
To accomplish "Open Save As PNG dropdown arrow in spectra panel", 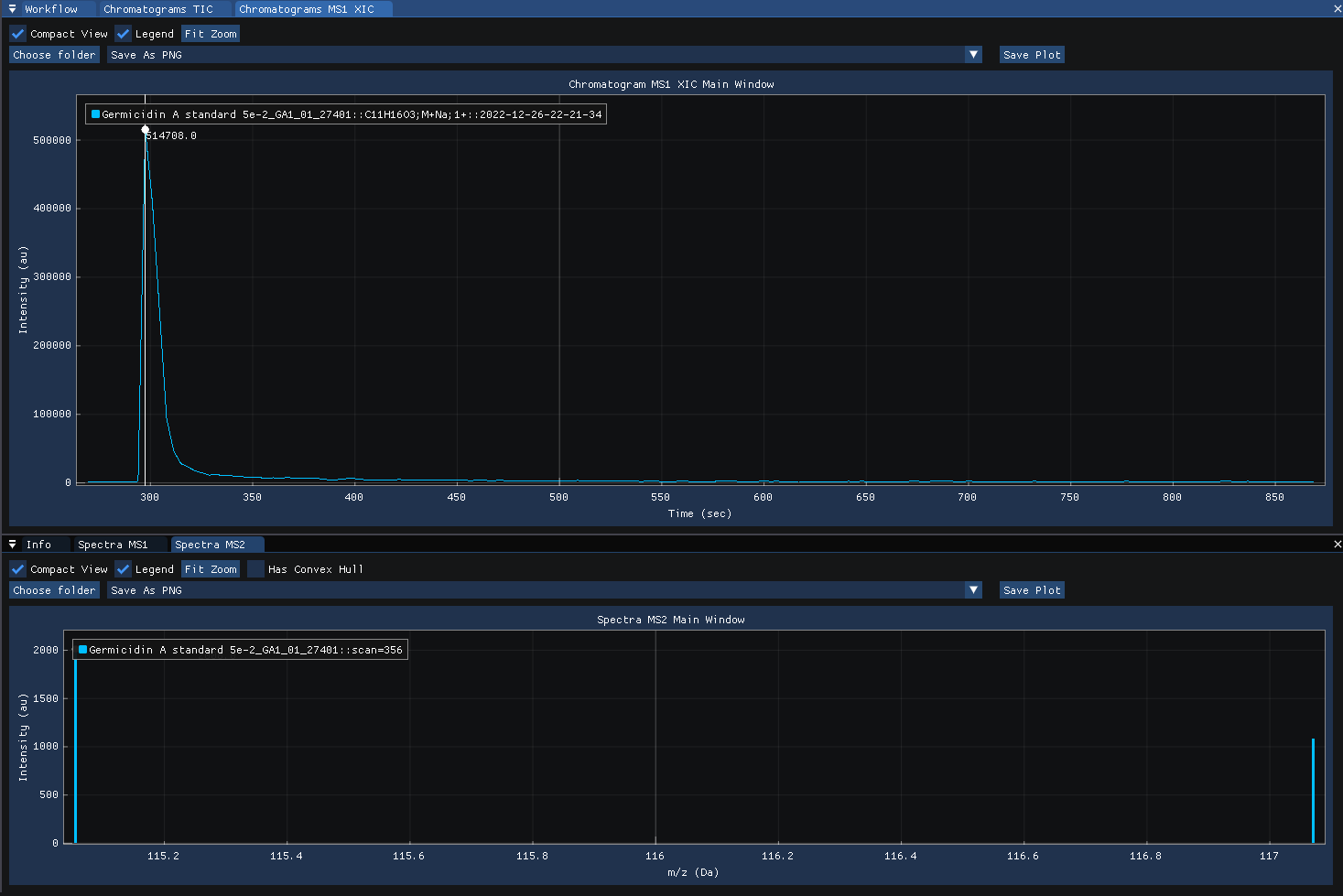I will [x=974, y=590].
